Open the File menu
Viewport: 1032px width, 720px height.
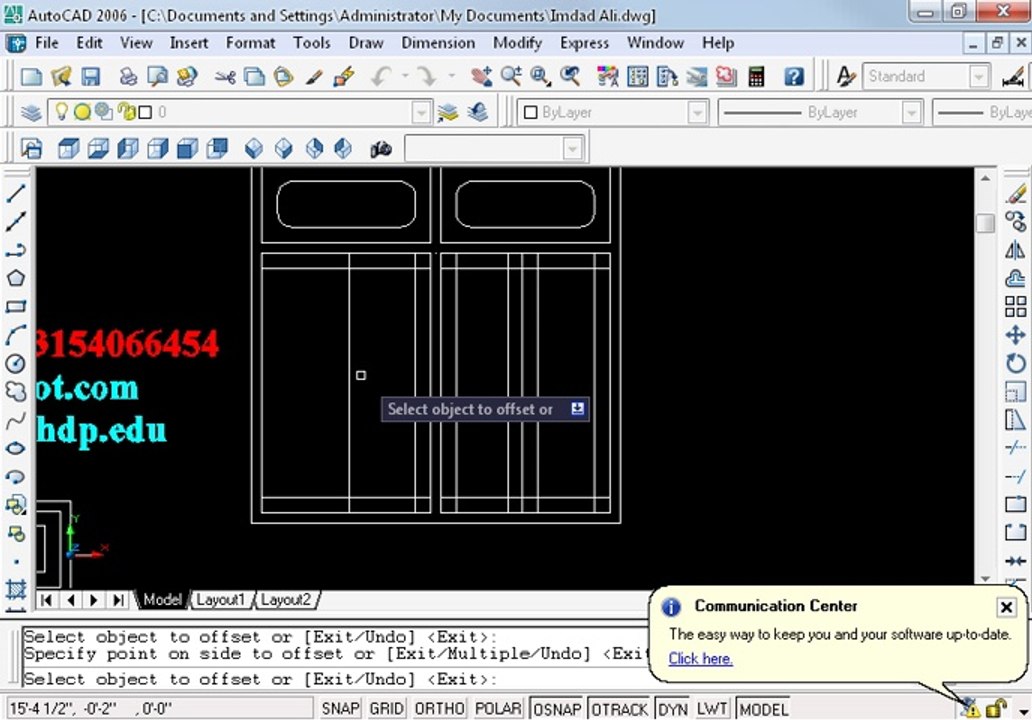click(47, 43)
